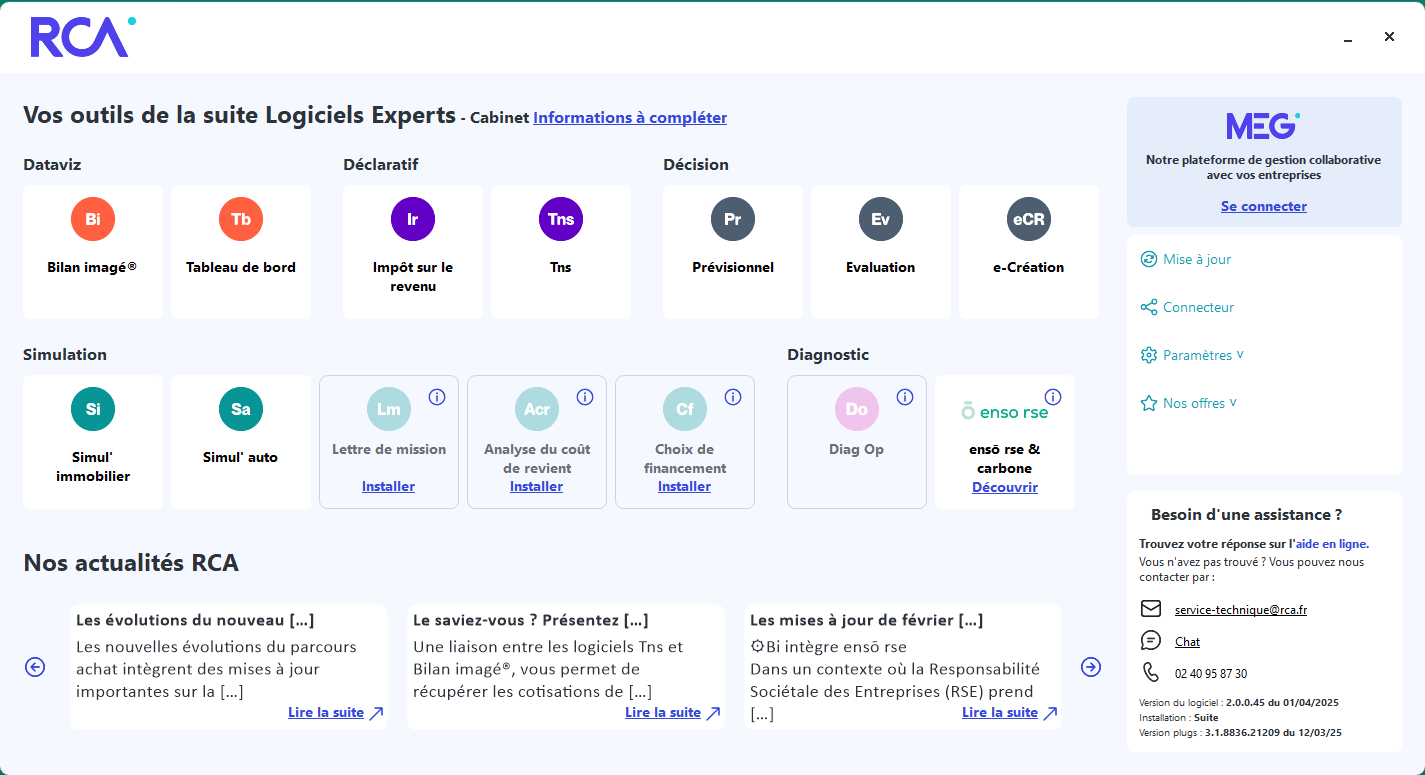The image size is (1425, 775).
Task: Open the Prévisionnel Pr icon
Action: point(733,219)
